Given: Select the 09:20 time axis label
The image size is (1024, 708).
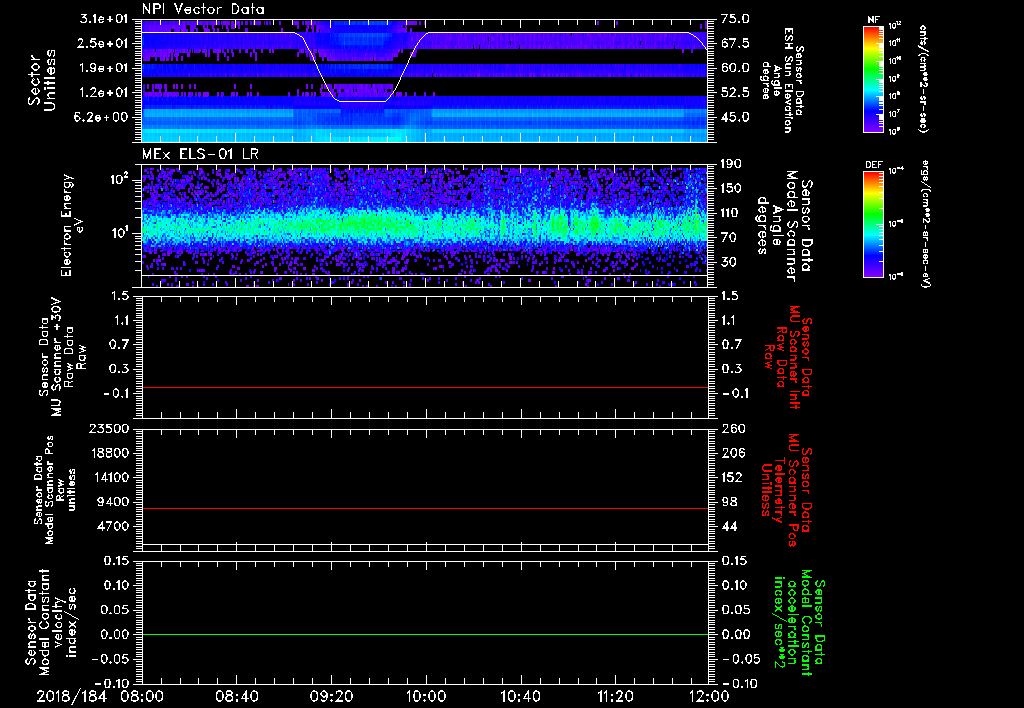Looking at the screenshot, I should tap(332, 695).
